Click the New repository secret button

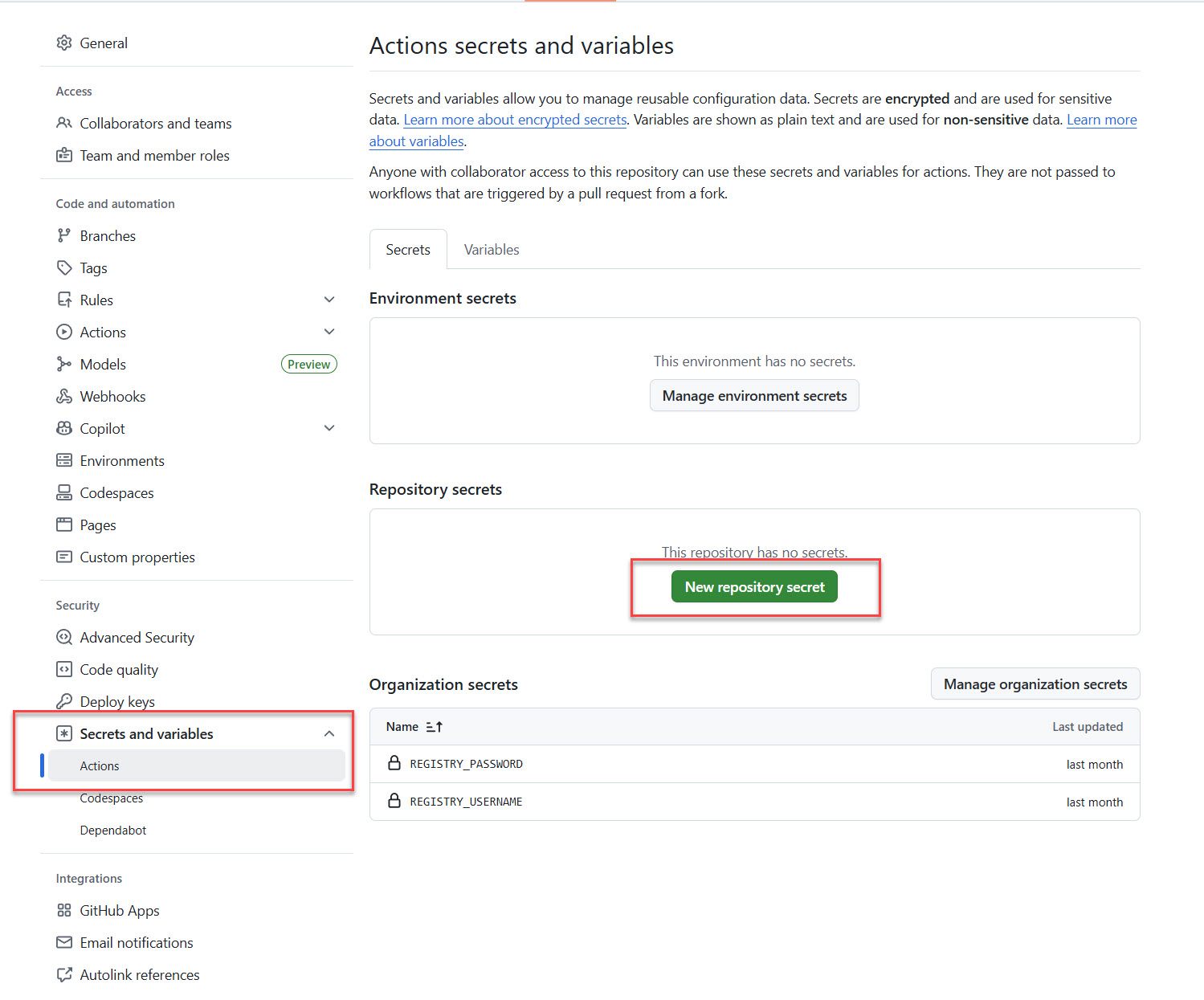tap(754, 587)
